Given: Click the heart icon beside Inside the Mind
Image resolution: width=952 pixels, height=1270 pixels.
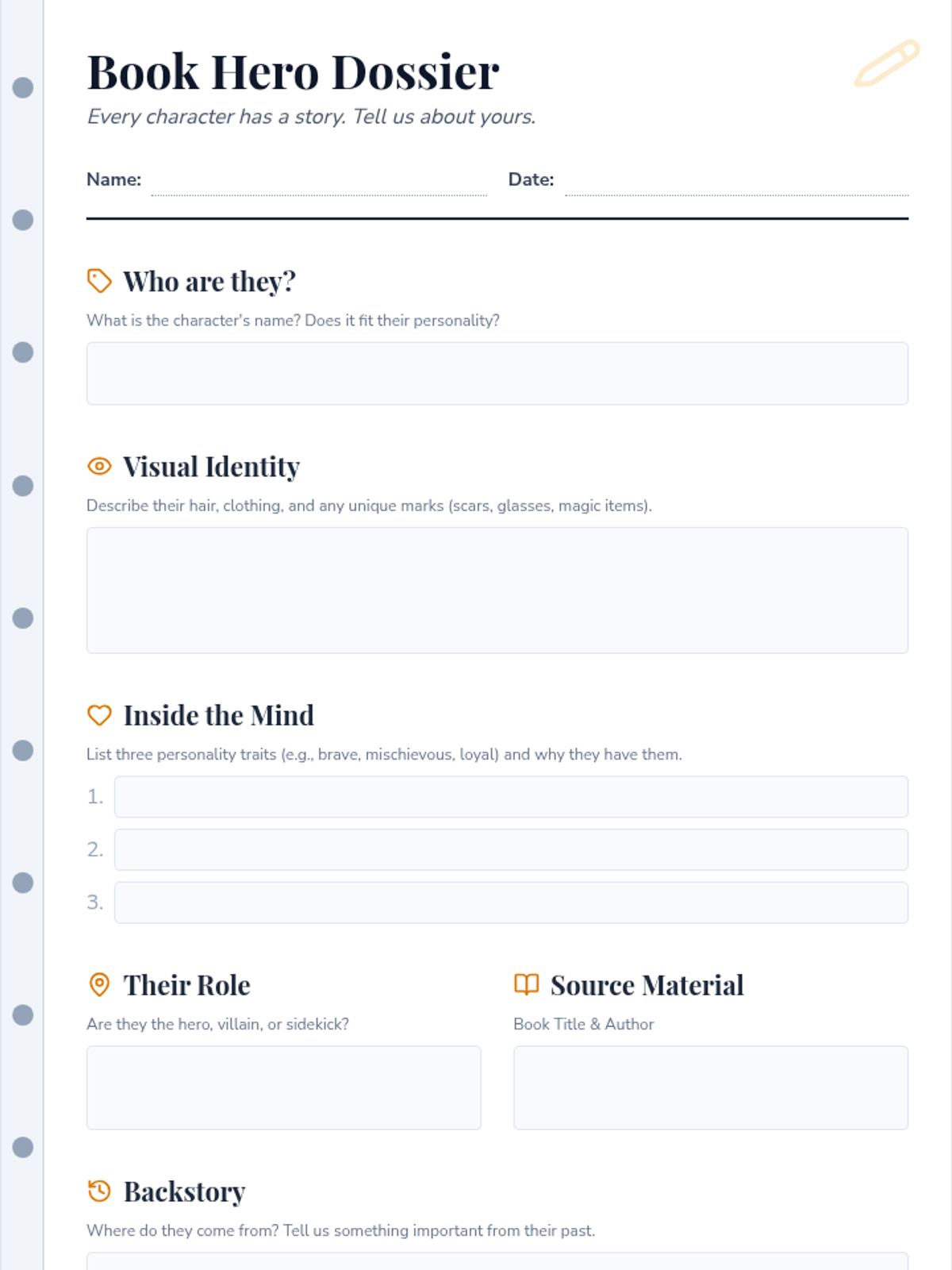Looking at the screenshot, I should click(99, 715).
